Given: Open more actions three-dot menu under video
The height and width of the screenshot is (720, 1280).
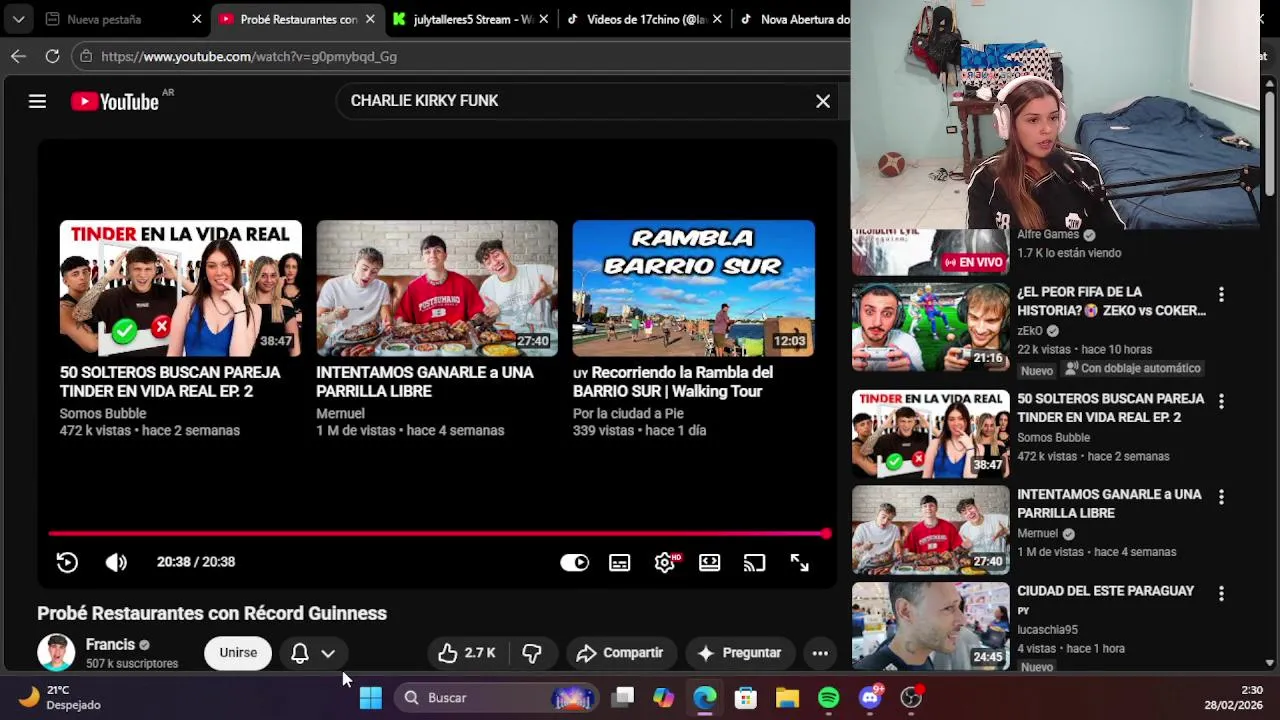Looking at the screenshot, I should click(820, 653).
